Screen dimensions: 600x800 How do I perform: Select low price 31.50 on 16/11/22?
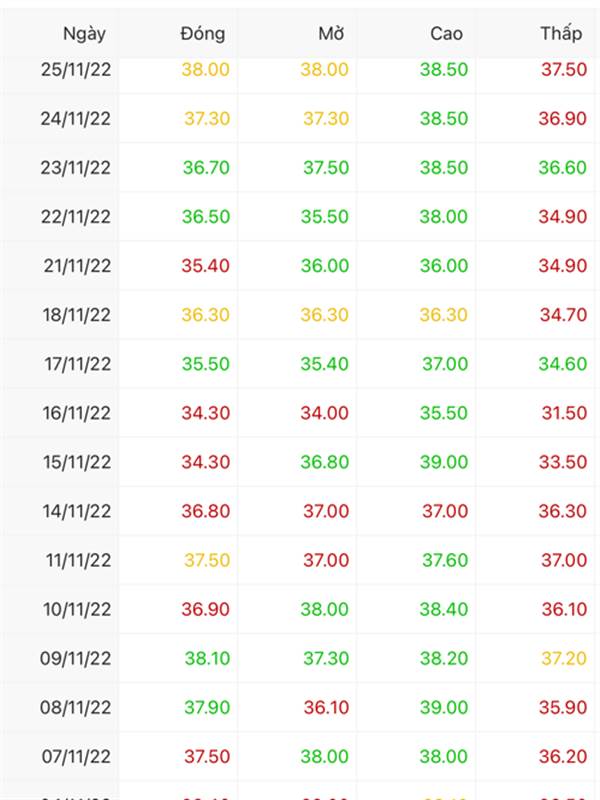[x=564, y=413]
